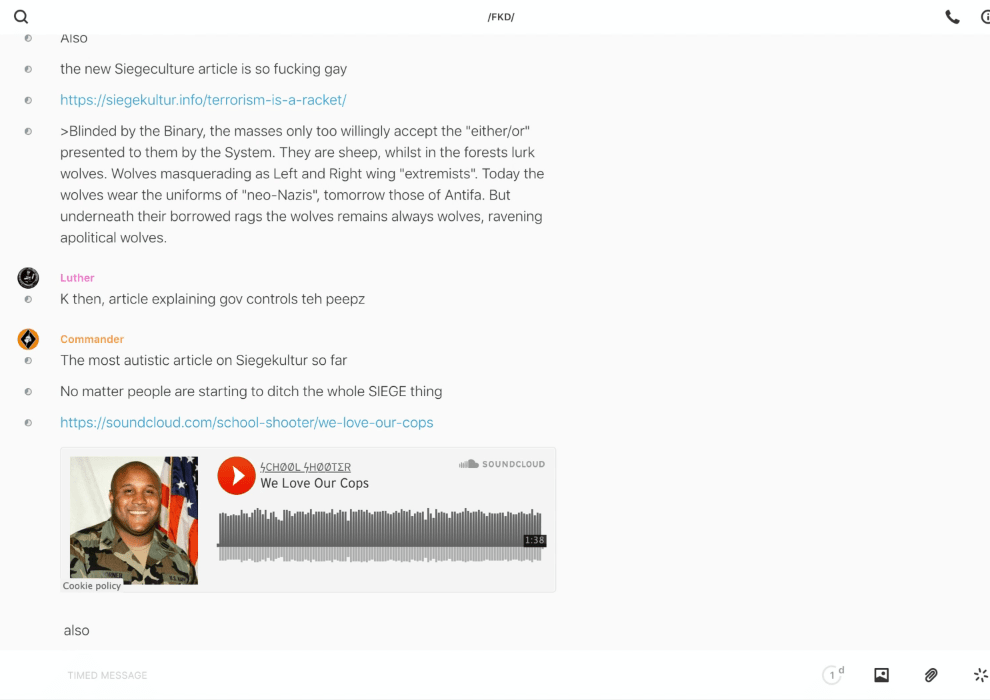Seek within the SoundCloud waveform

click(380, 534)
